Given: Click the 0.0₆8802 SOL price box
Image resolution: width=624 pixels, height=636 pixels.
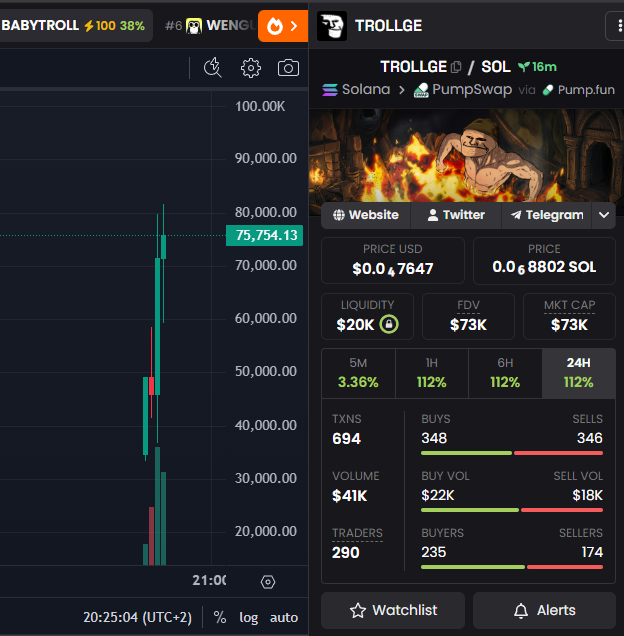Looking at the screenshot, I should pos(544,260).
